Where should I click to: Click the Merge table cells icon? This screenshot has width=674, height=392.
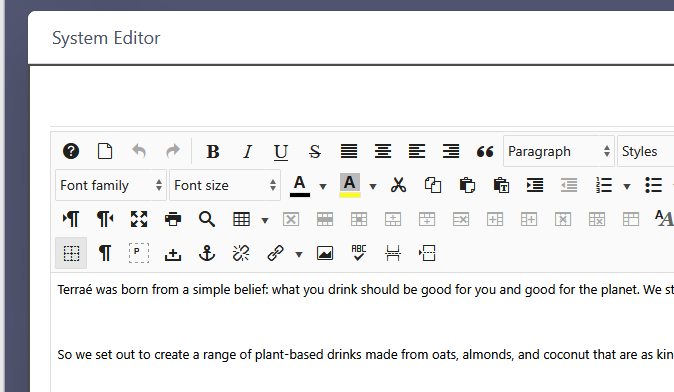point(631,219)
